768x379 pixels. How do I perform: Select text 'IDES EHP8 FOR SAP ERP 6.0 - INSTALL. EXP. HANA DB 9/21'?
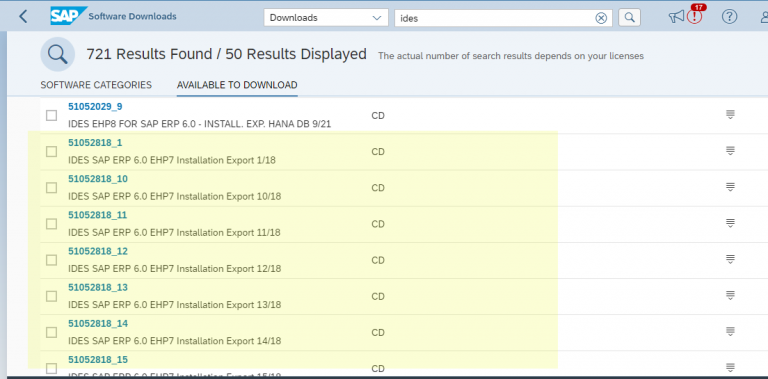pos(199,124)
